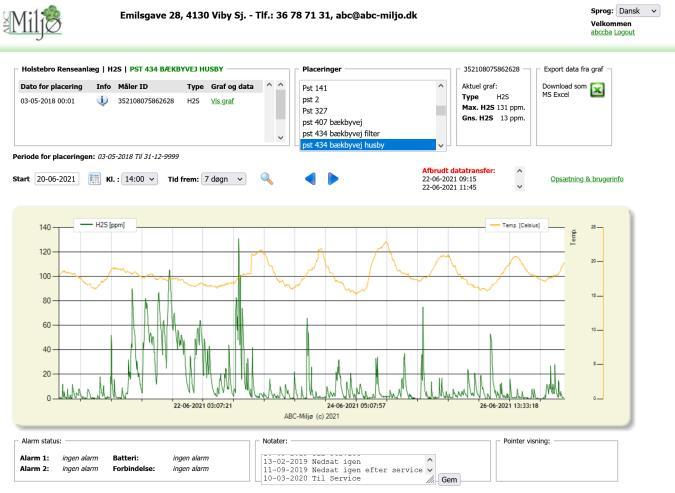Select pst 407 bækbyvej in list
Image resolution: width=675 pixels, height=493 pixels.
coord(368,122)
